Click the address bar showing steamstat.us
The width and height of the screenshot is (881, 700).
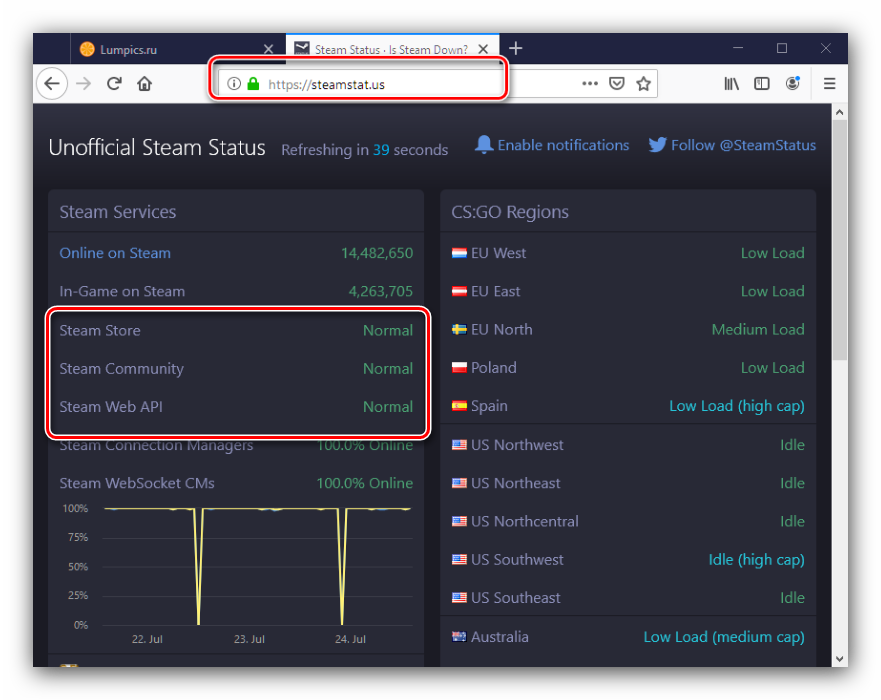tap(420, 84)
